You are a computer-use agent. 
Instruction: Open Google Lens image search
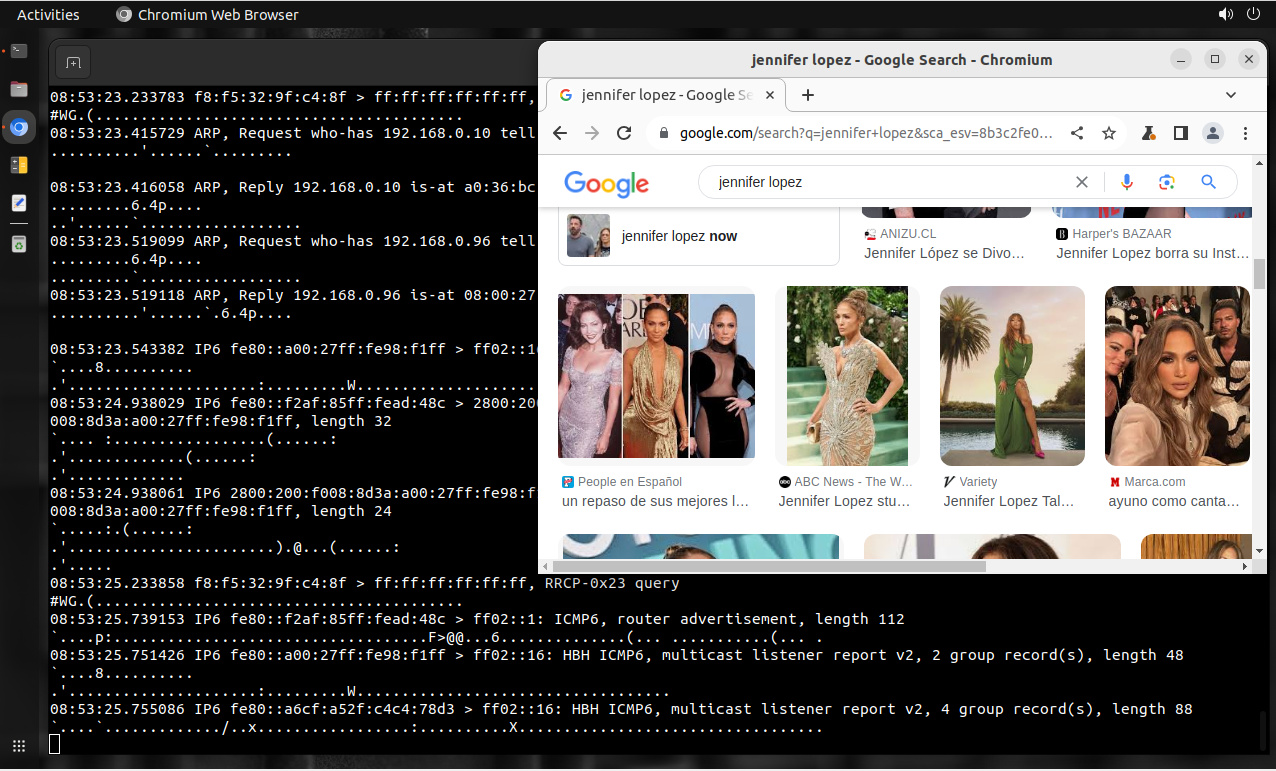coord(1166,182)
